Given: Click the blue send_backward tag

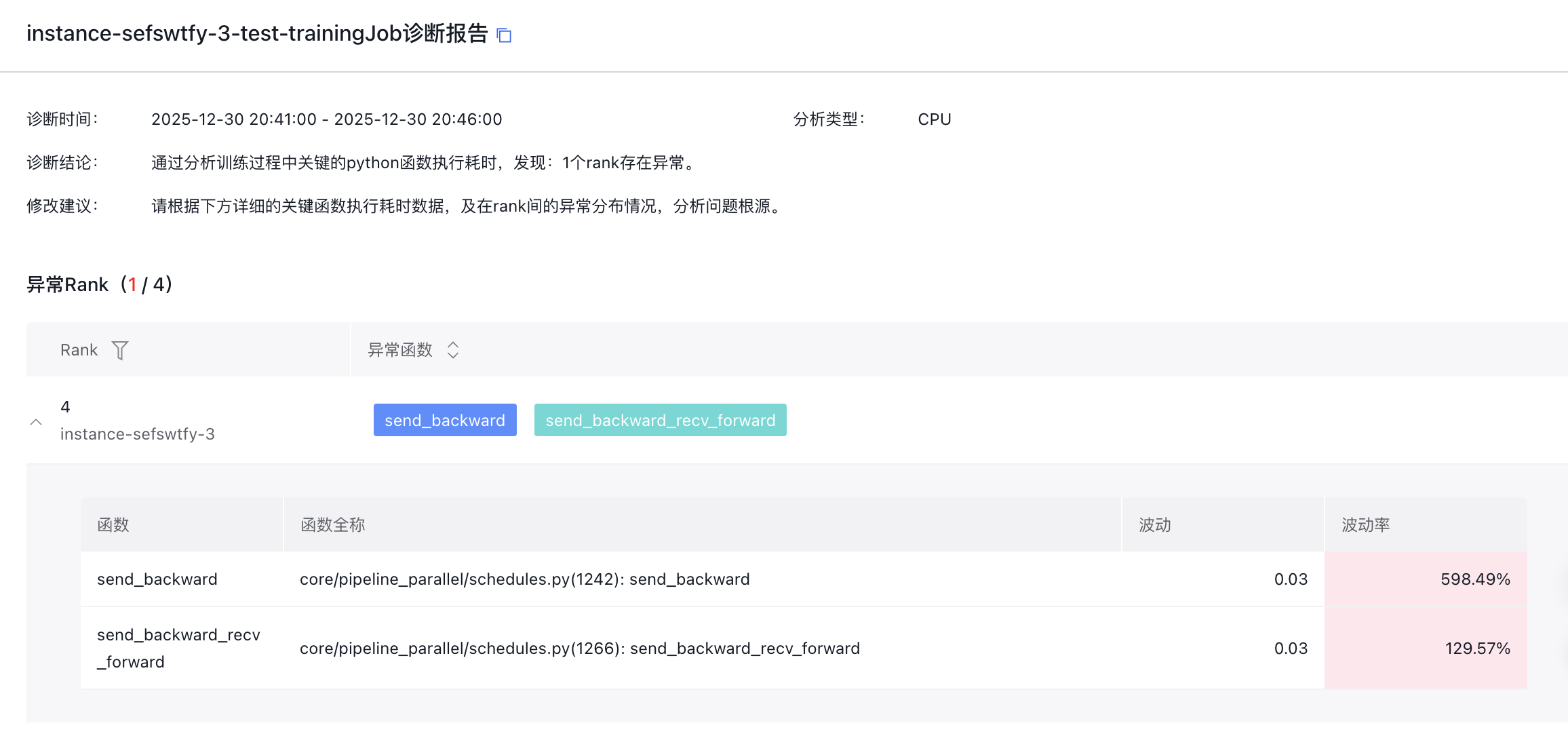Looking at the screenshot, I should click(445, 421).
